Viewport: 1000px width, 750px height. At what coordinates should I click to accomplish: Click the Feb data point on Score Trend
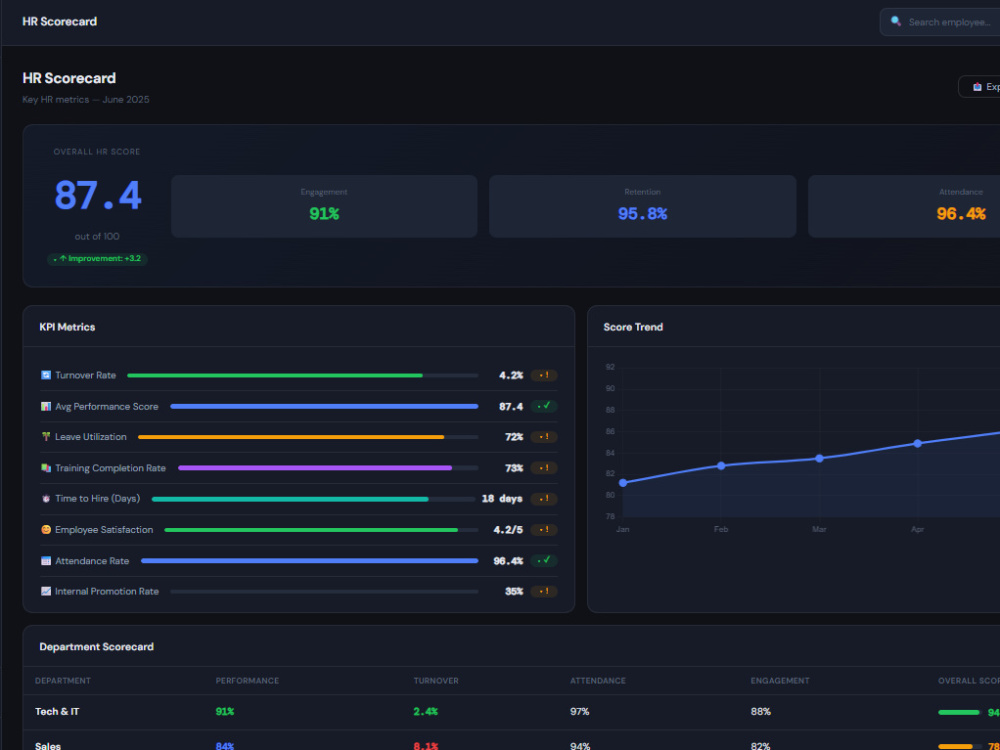(721, 466)
